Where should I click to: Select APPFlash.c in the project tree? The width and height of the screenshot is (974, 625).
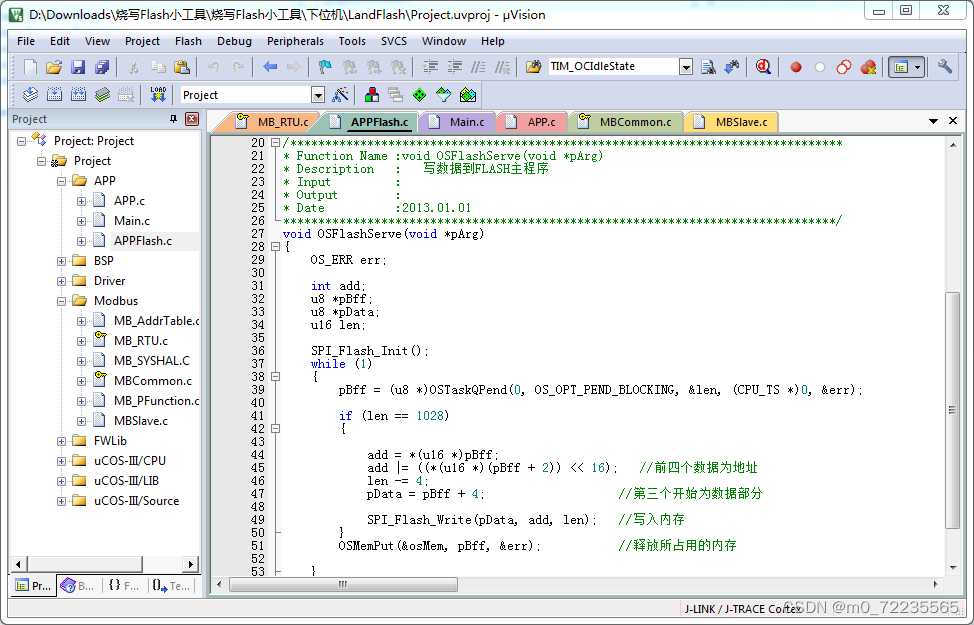[x=143, y=241]
